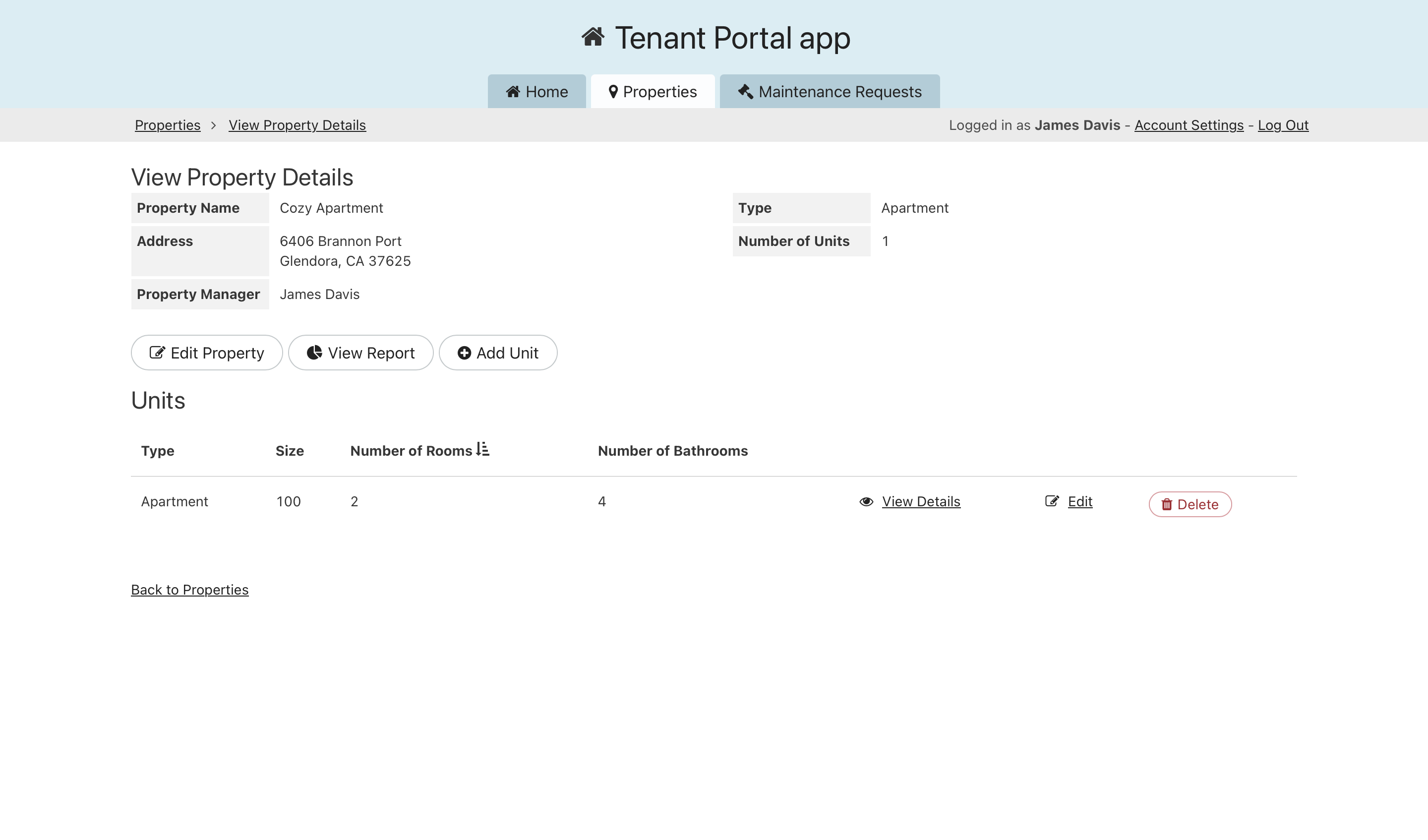The image size is (1428, 840).
Task: Click the pie chart icon on View Report
Action: click(x=314, y=353)
